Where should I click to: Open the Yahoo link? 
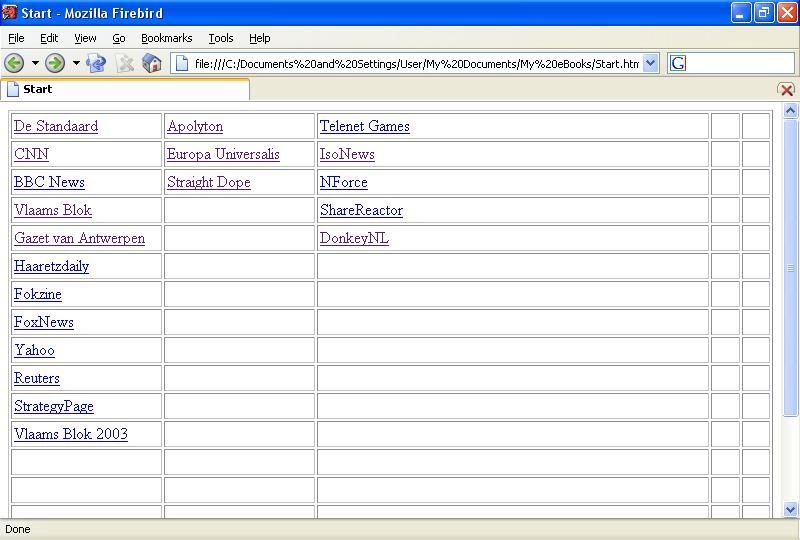pos(34,351)
